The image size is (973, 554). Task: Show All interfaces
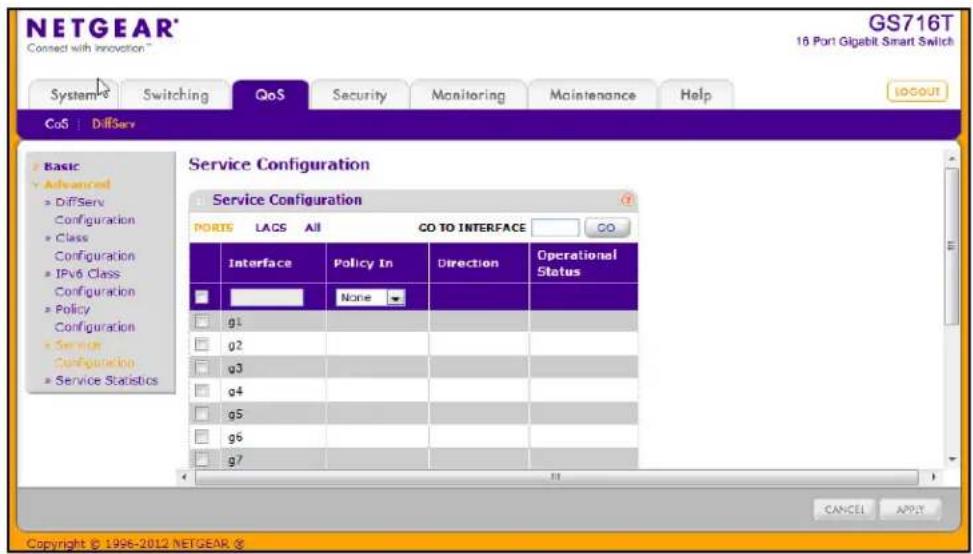pyautogui.click(x=313, y=228)
